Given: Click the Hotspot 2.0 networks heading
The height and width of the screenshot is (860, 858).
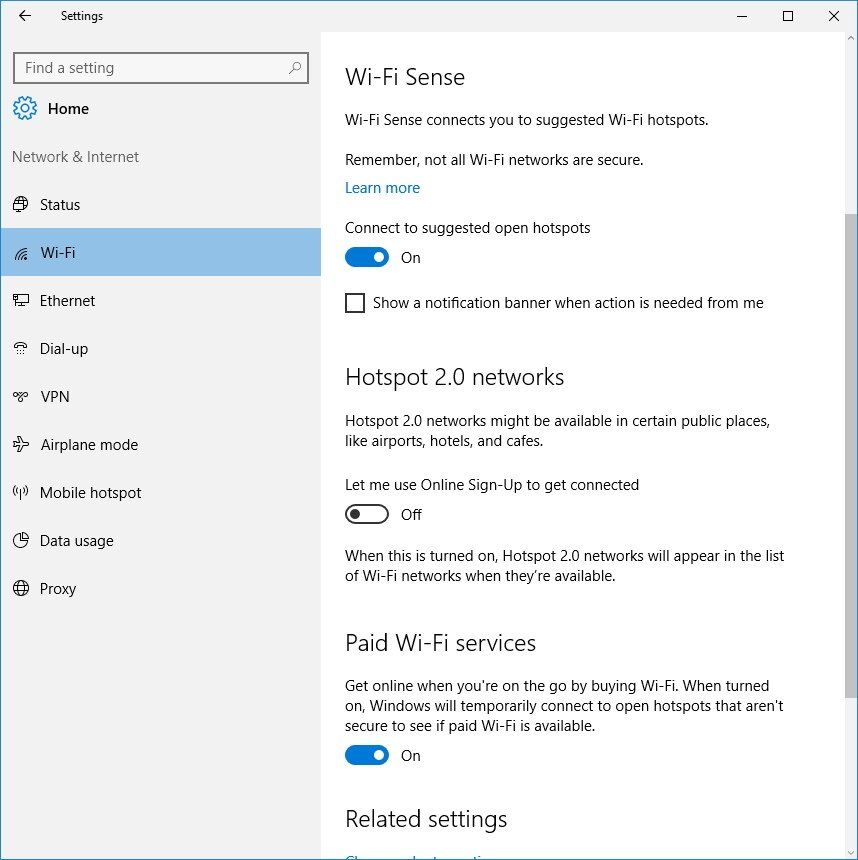Looking at the screenshot, I should (x=454, y=377).
